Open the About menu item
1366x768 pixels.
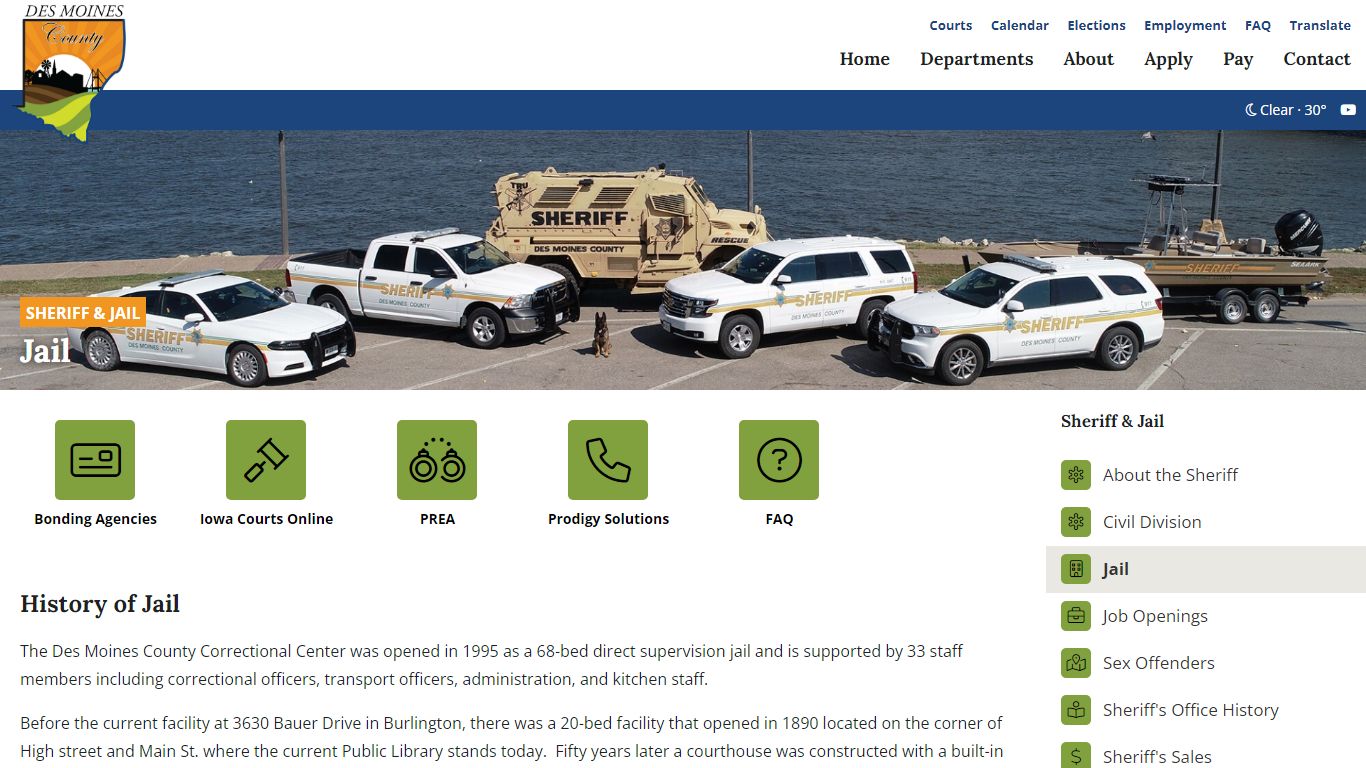point(1089,59)
